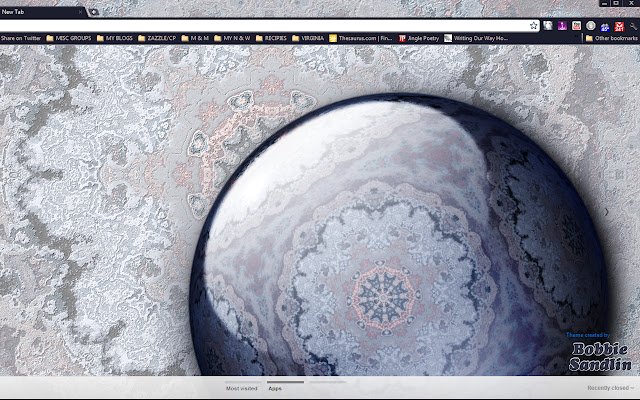Open the round gray badge extension icon

coord(591,26)
